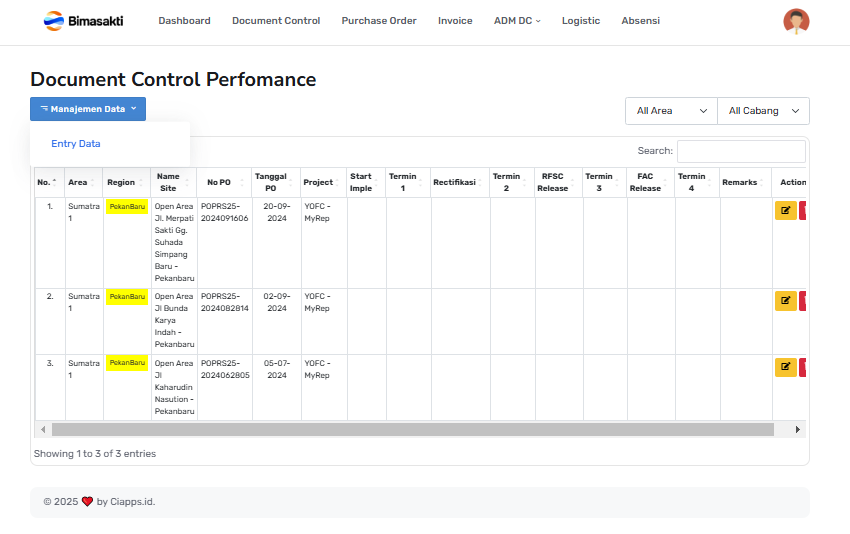
Task: Expand the ADM DC menu
Action: [516, 21]
